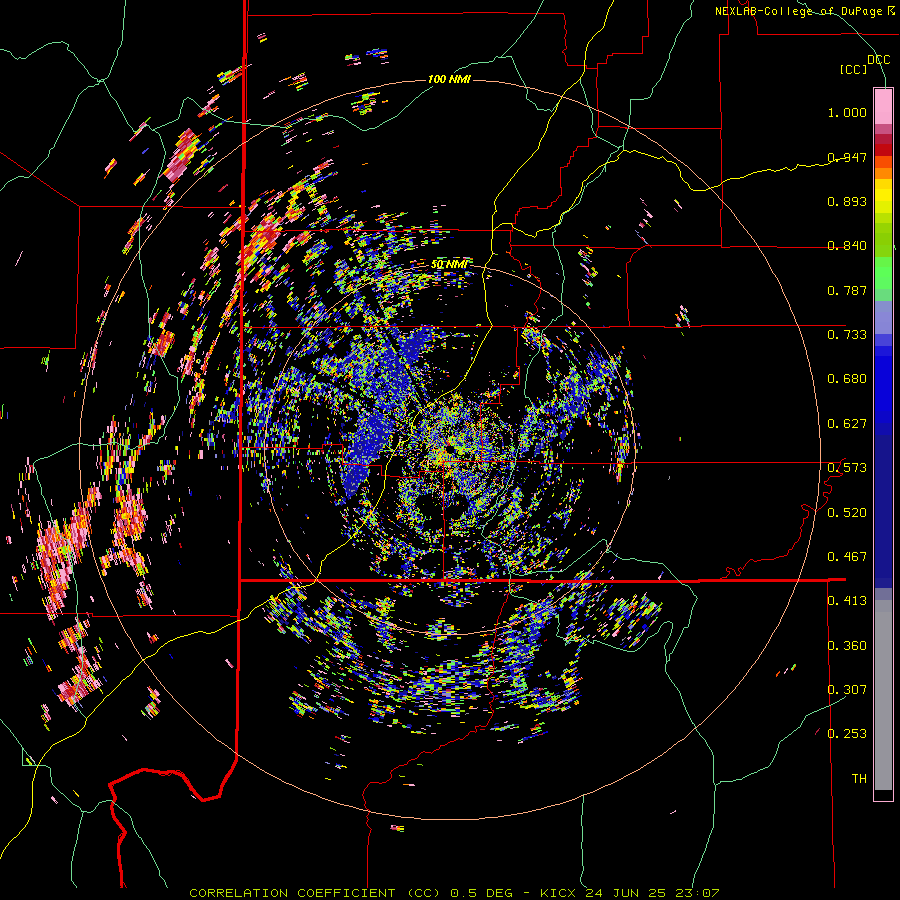Image resolution: width=900 pixels, height=900 pixels.
Task: Select the 0.360 scale value
Action: click(847, 646)
